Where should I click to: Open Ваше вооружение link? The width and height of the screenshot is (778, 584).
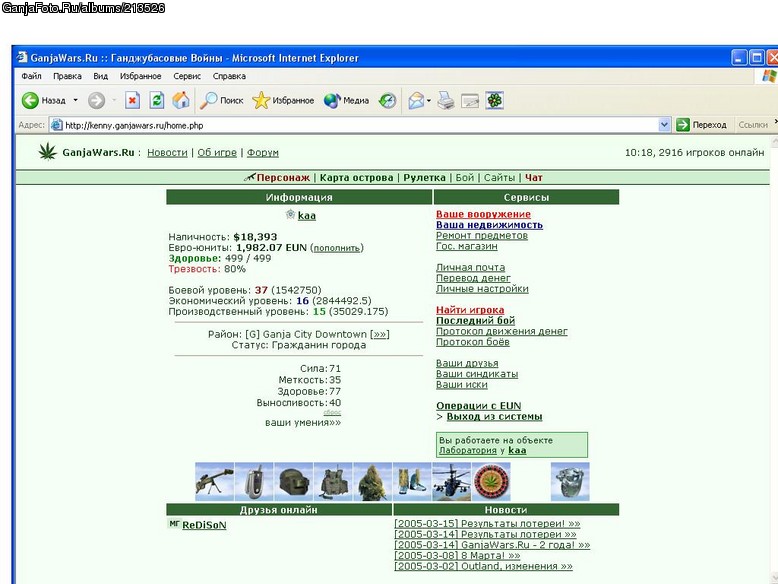[x=483, y=214]
